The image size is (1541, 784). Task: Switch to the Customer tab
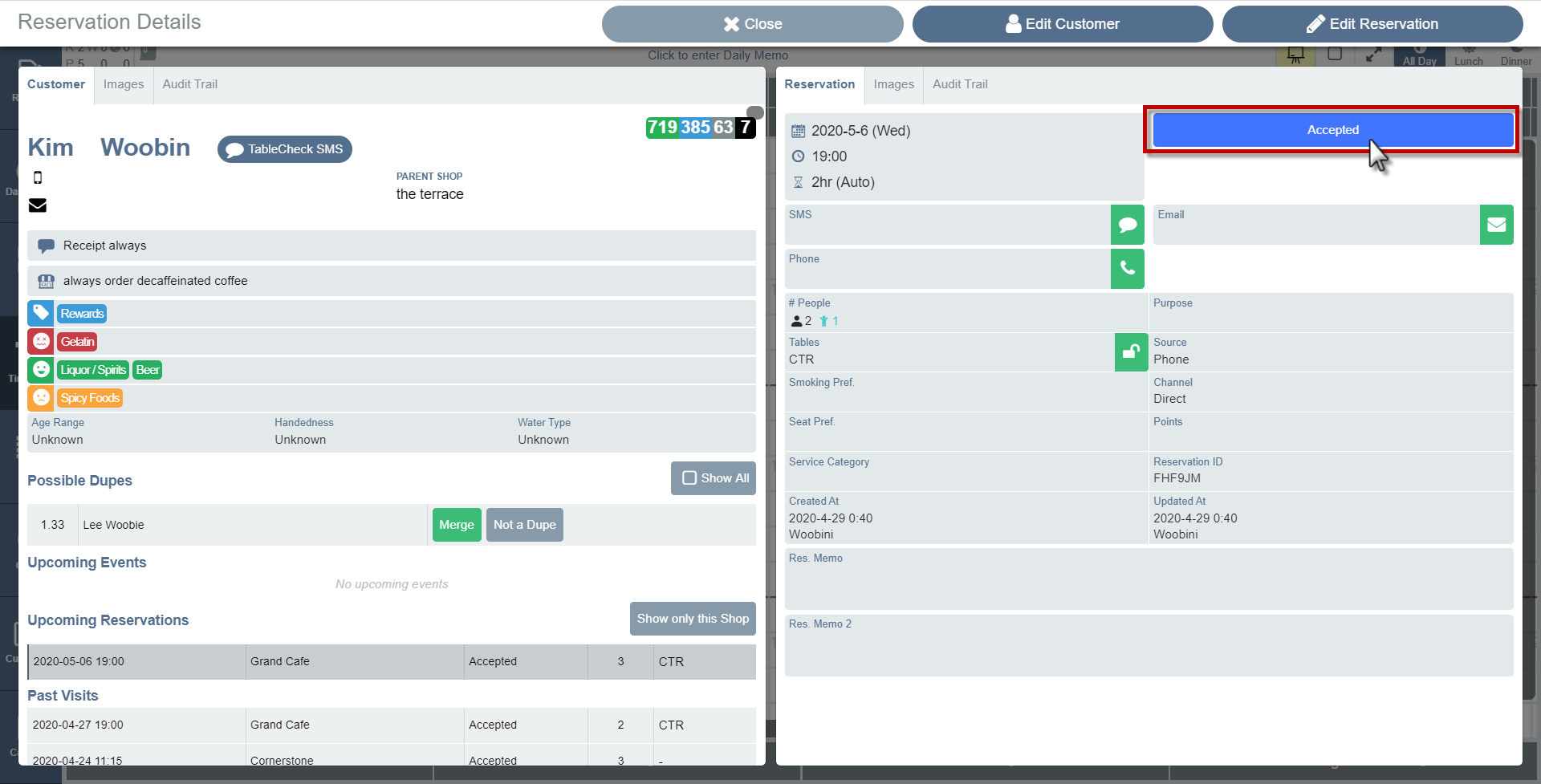click(56, 84)
